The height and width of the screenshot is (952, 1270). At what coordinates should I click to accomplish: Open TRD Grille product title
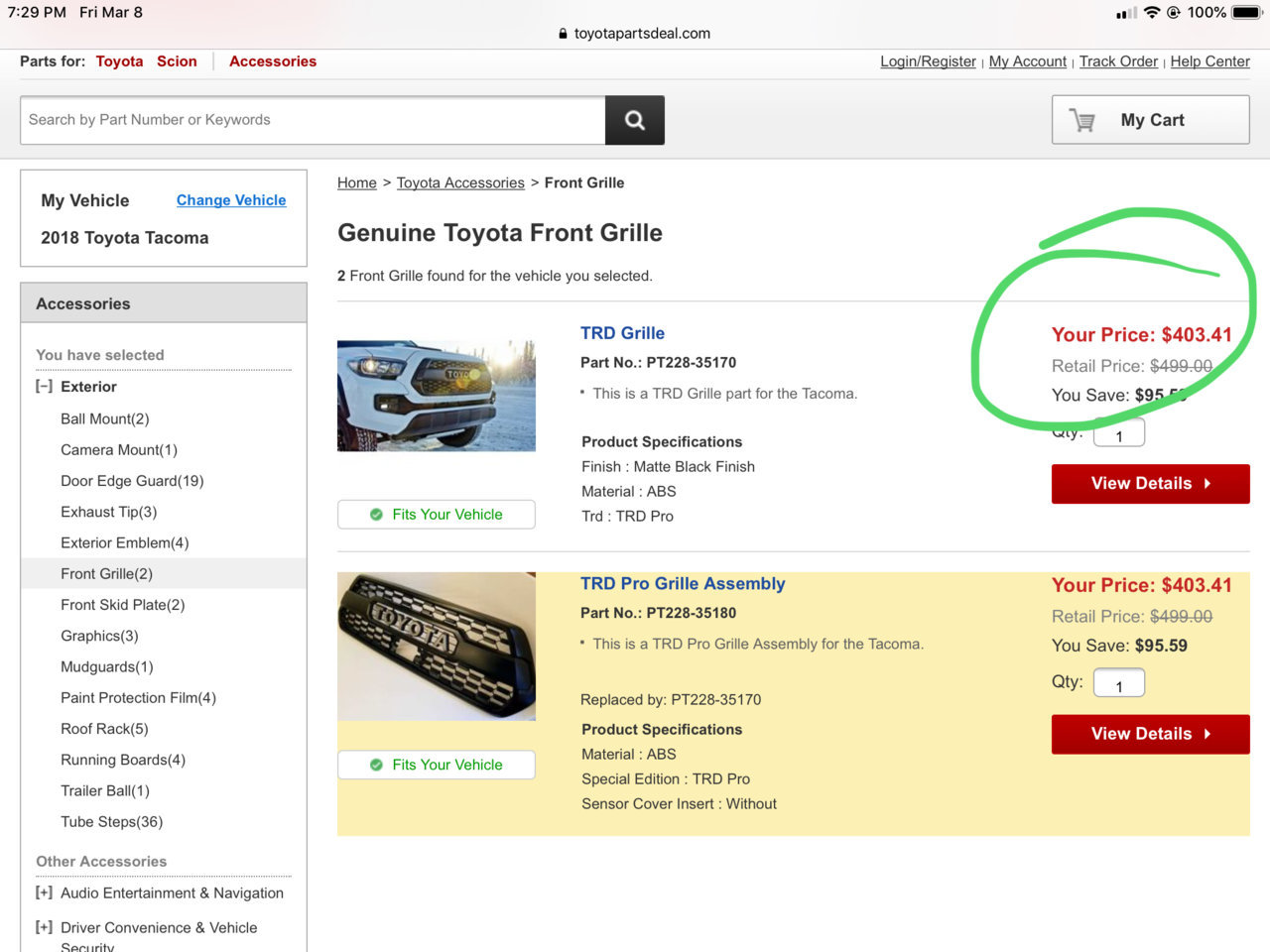tap(622, 333)
